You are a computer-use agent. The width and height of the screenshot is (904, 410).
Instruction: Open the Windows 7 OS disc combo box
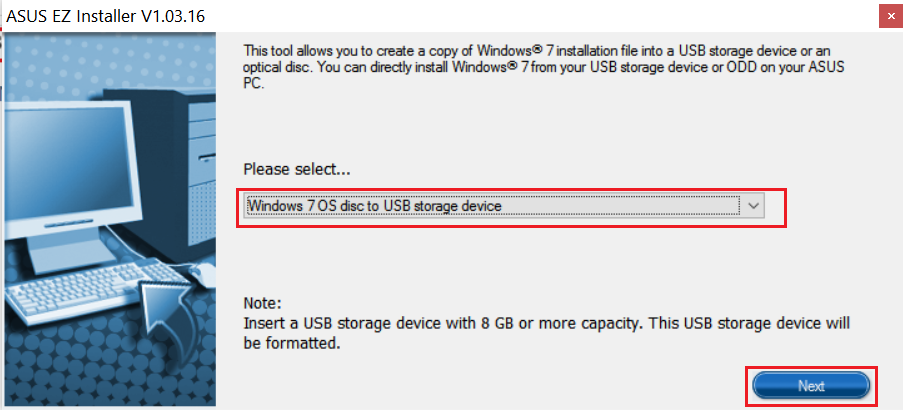pos(504,206)
